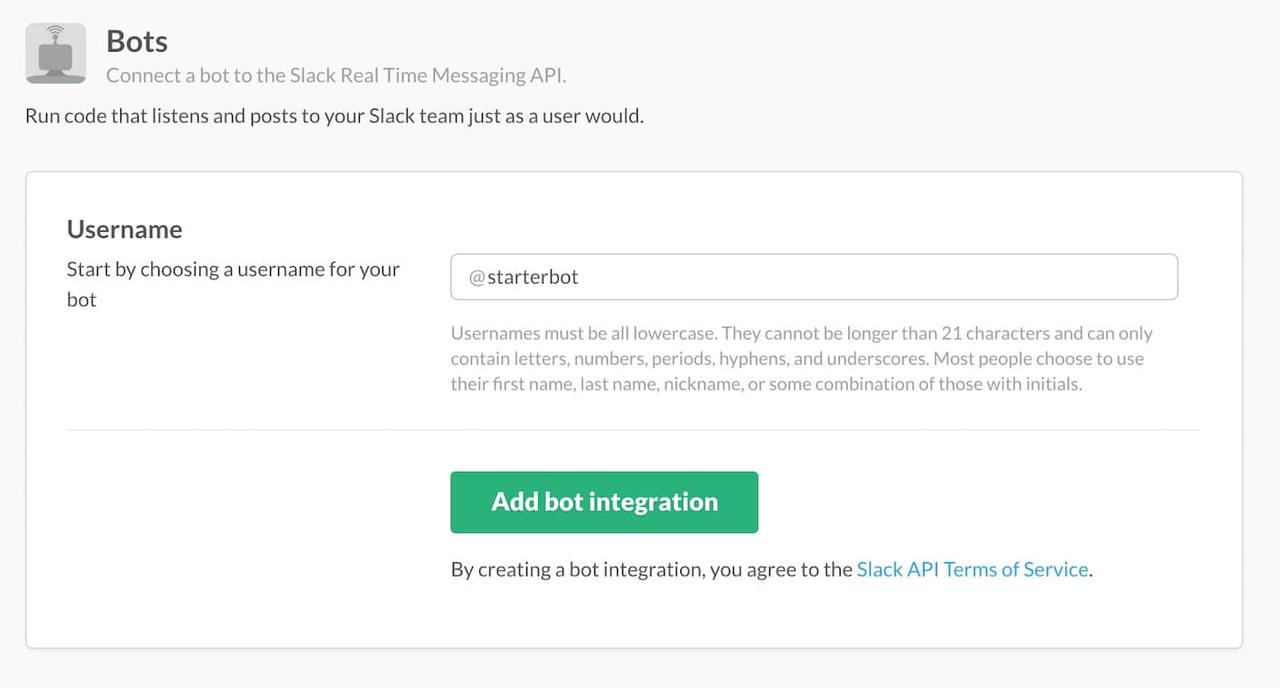Click the antenna signal on the bot icon
Image resolution: width=1280 pixels, height=688 pixels.
click(x=55, y=33)
